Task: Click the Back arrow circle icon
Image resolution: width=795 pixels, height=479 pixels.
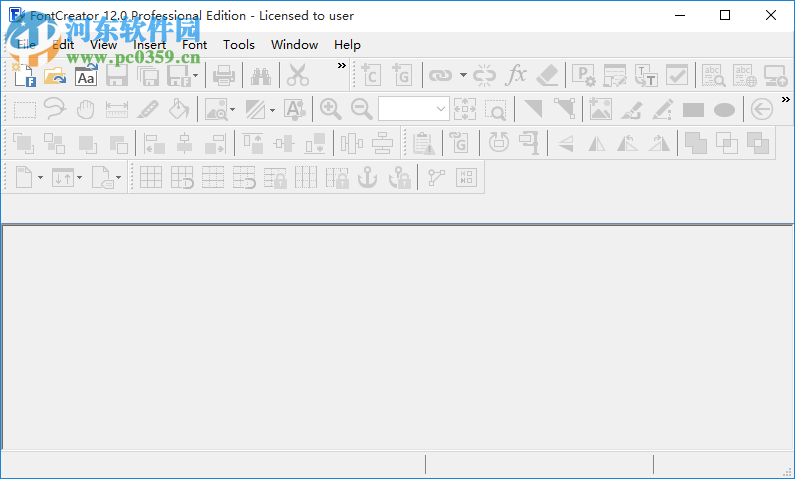Action: tap(762, 109)
